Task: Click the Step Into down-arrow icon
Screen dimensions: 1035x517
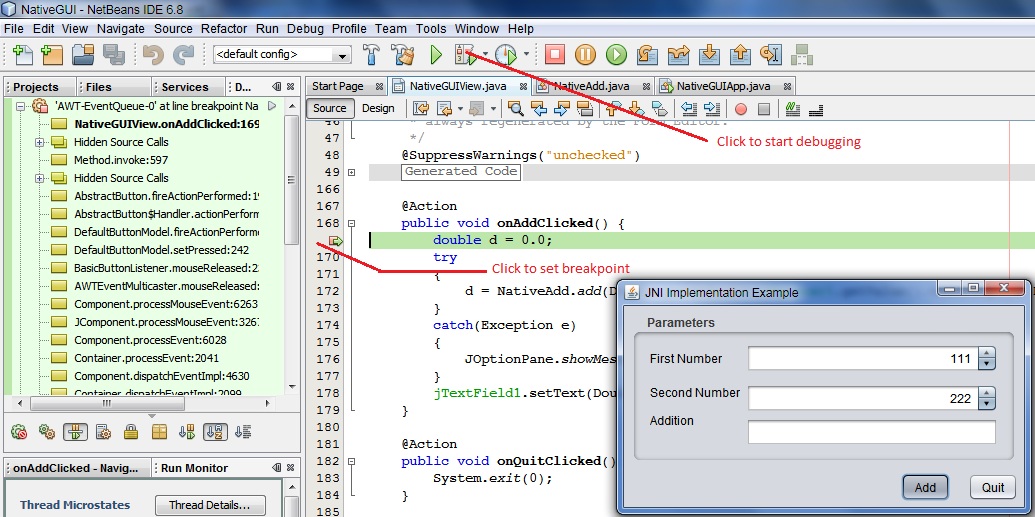Action: coord(709,55)
